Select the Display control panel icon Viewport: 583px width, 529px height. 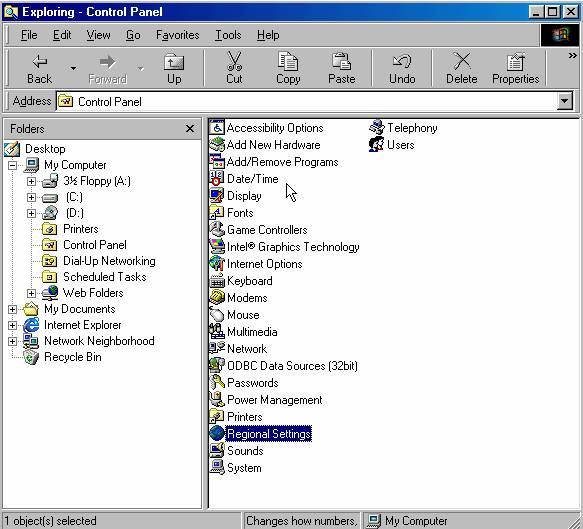(x=217, y=196)
